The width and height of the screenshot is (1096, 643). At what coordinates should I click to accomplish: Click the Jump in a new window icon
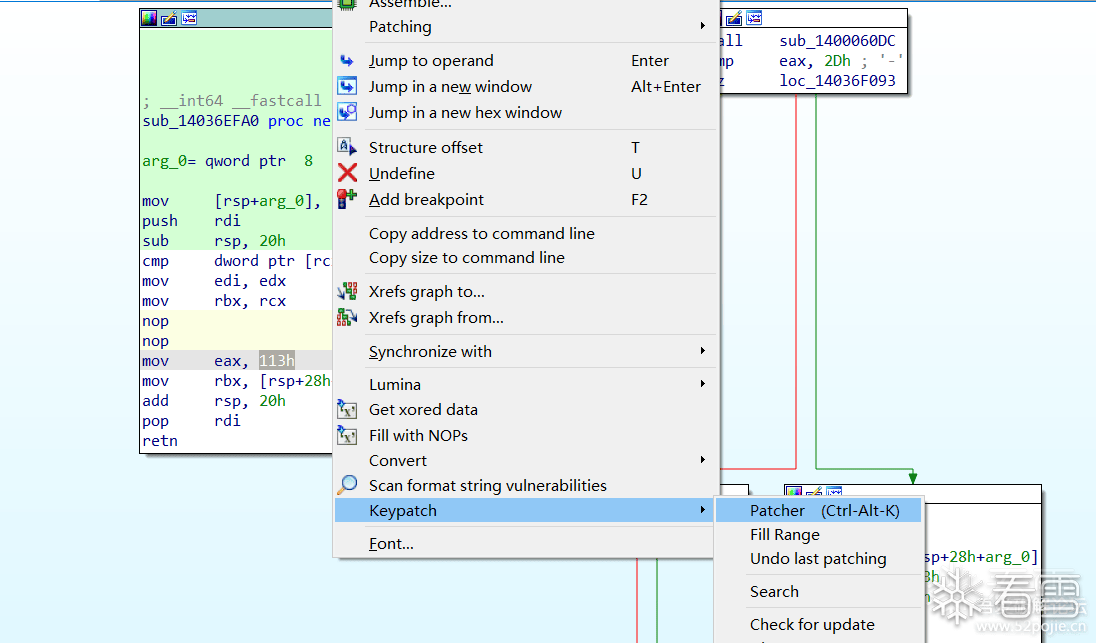pyautogui.click(x=347, y=87)
